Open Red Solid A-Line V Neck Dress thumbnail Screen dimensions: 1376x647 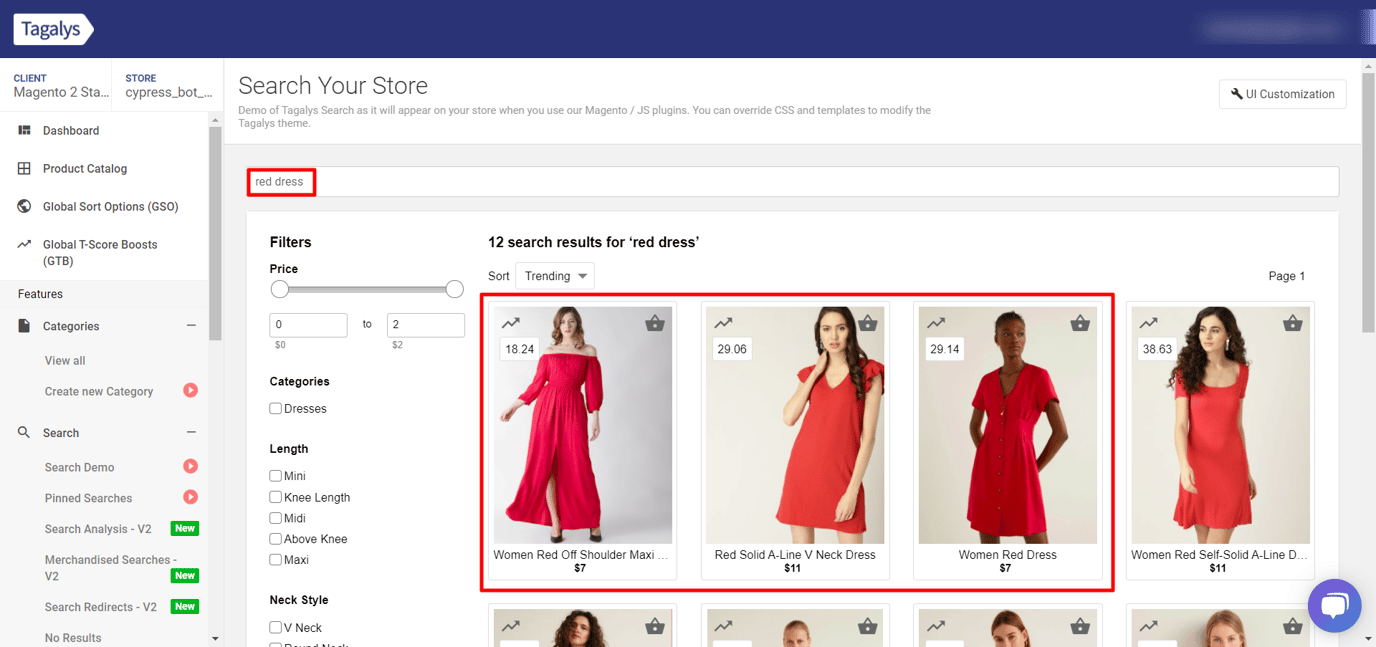(x=795, y=426)
